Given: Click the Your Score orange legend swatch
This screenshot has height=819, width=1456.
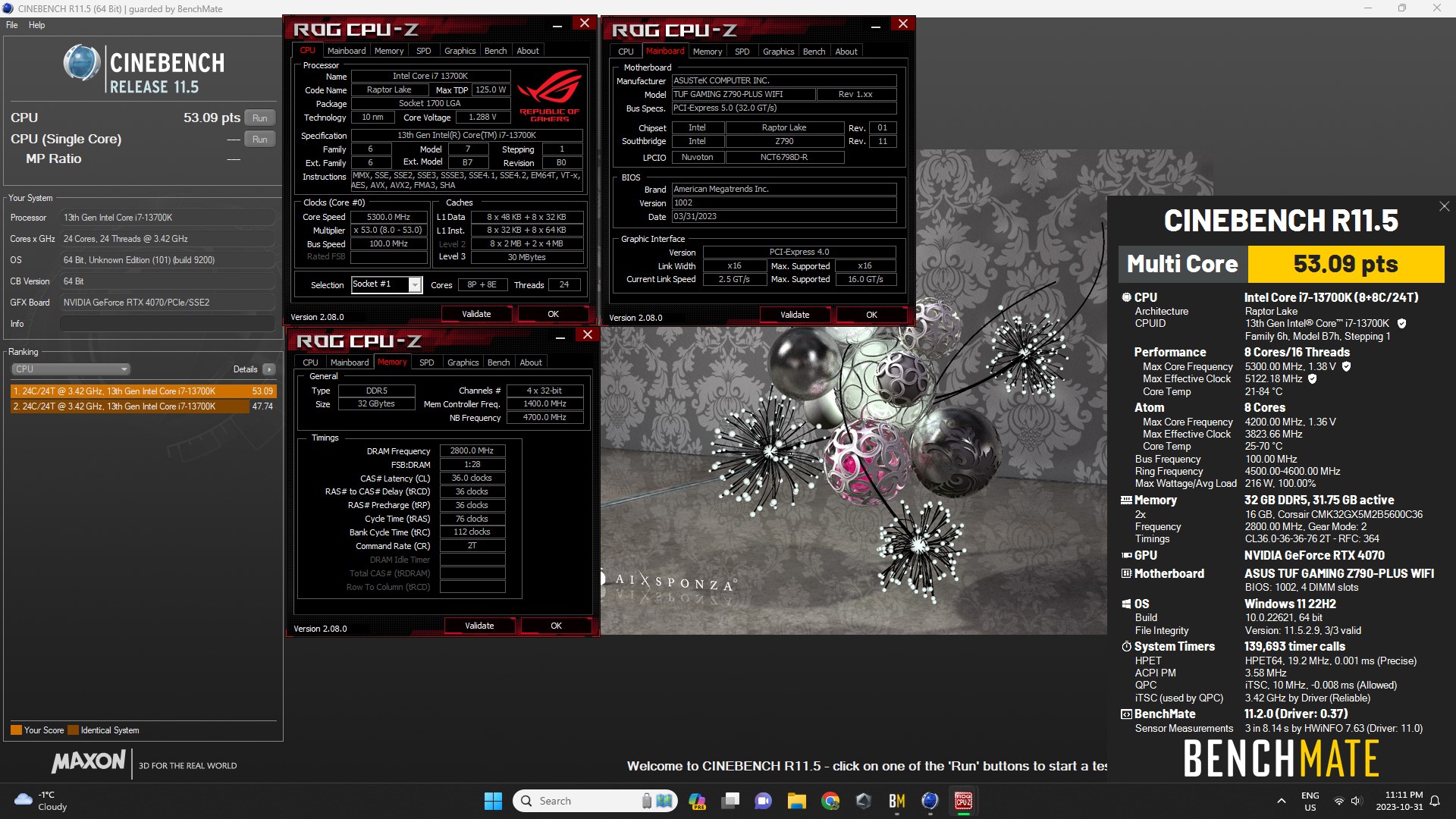Looking at the screenshot, I should tap(16, 730).
